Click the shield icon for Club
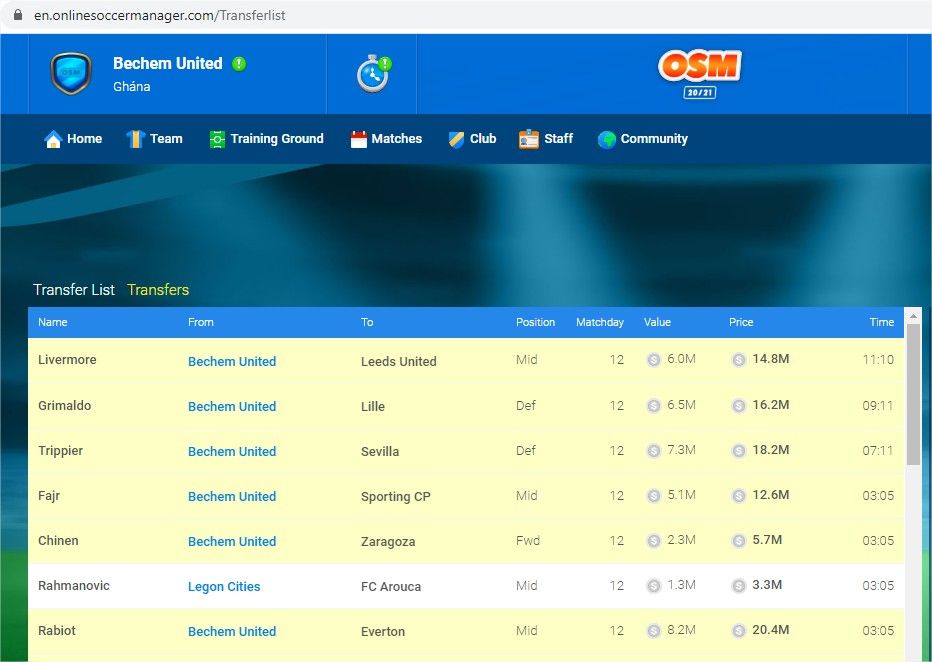This screenshot has height=662, width=932. point(456,139)
